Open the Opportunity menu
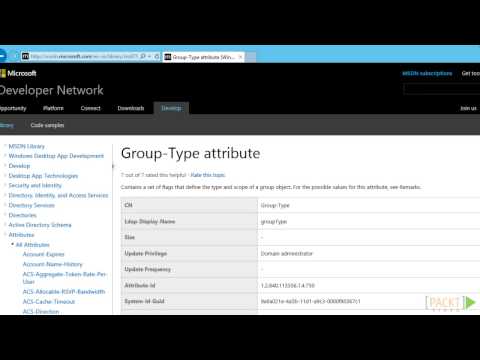 [13, 108]
